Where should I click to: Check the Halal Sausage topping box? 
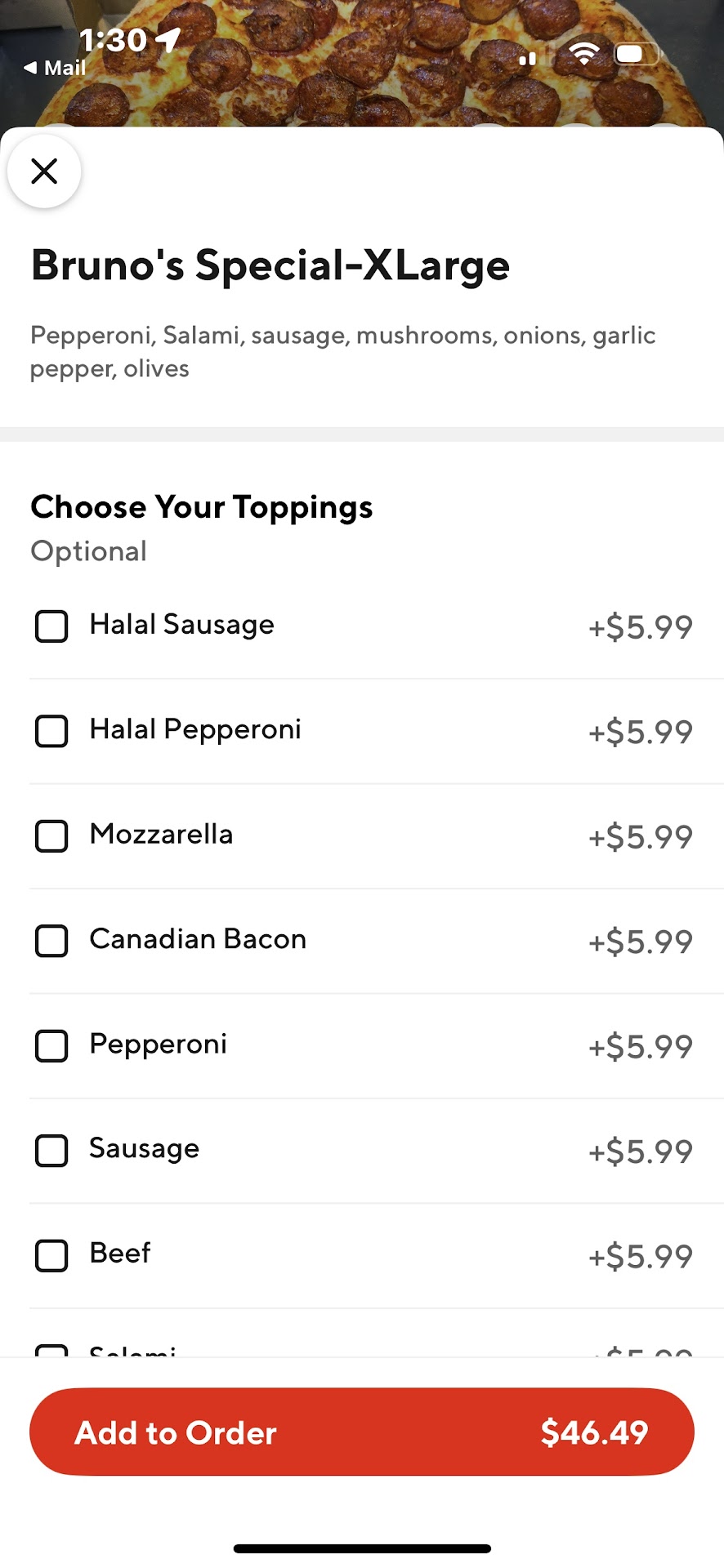(x=51, y=626)
